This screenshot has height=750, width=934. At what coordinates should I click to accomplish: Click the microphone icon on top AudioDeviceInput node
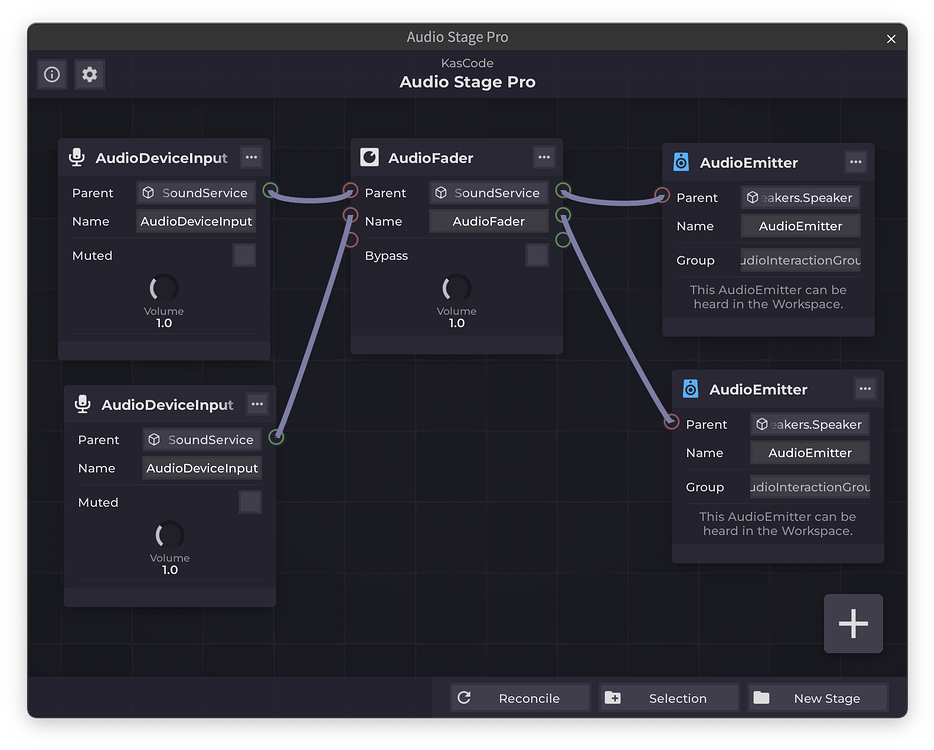click(77, 156)
